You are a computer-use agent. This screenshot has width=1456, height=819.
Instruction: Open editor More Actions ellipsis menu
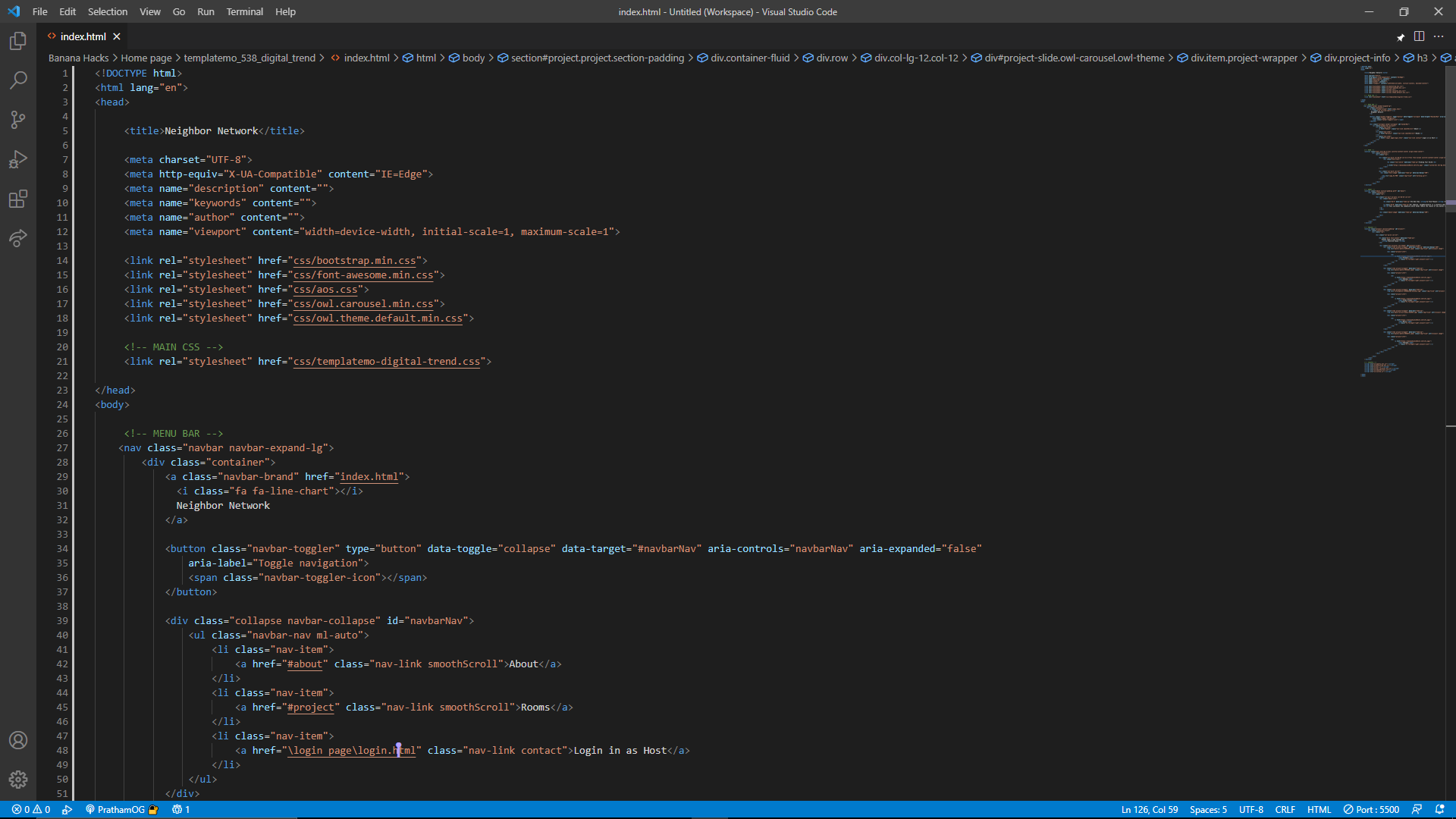[1439, 36]
